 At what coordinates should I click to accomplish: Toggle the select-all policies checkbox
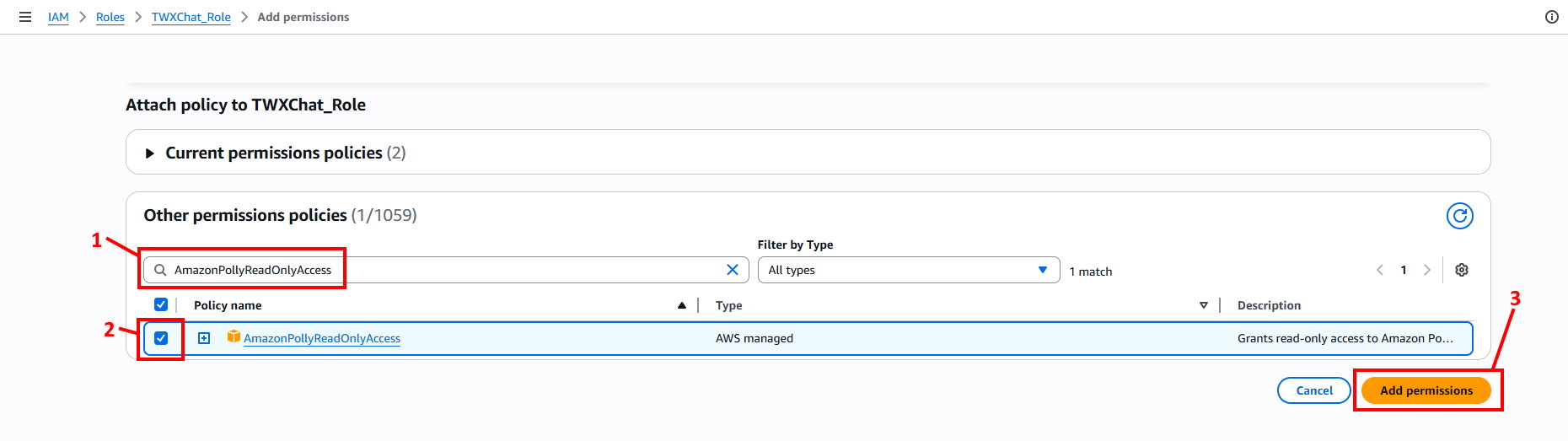pos(161,304)
